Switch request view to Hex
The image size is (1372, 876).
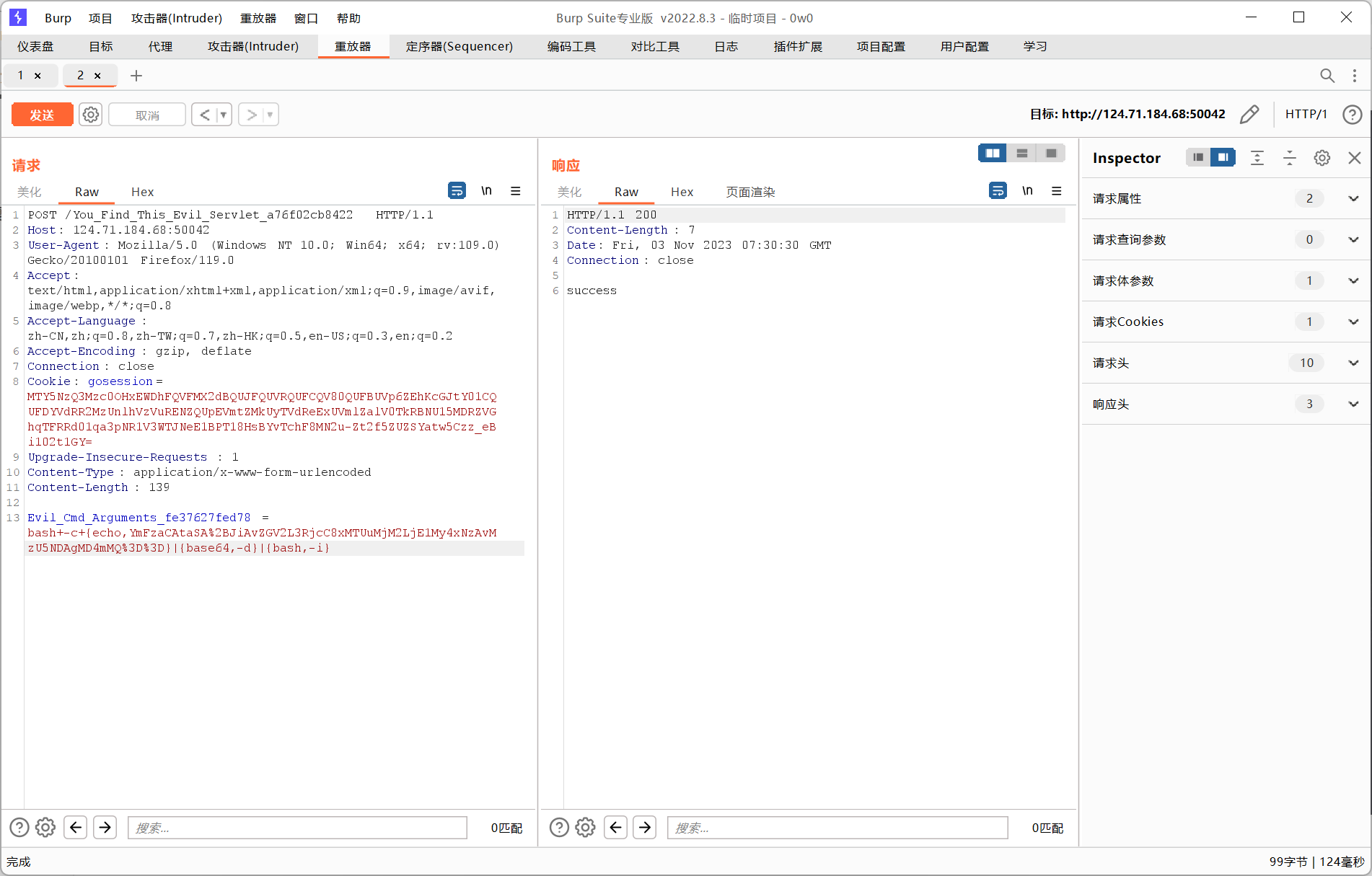tap(142, 192)
